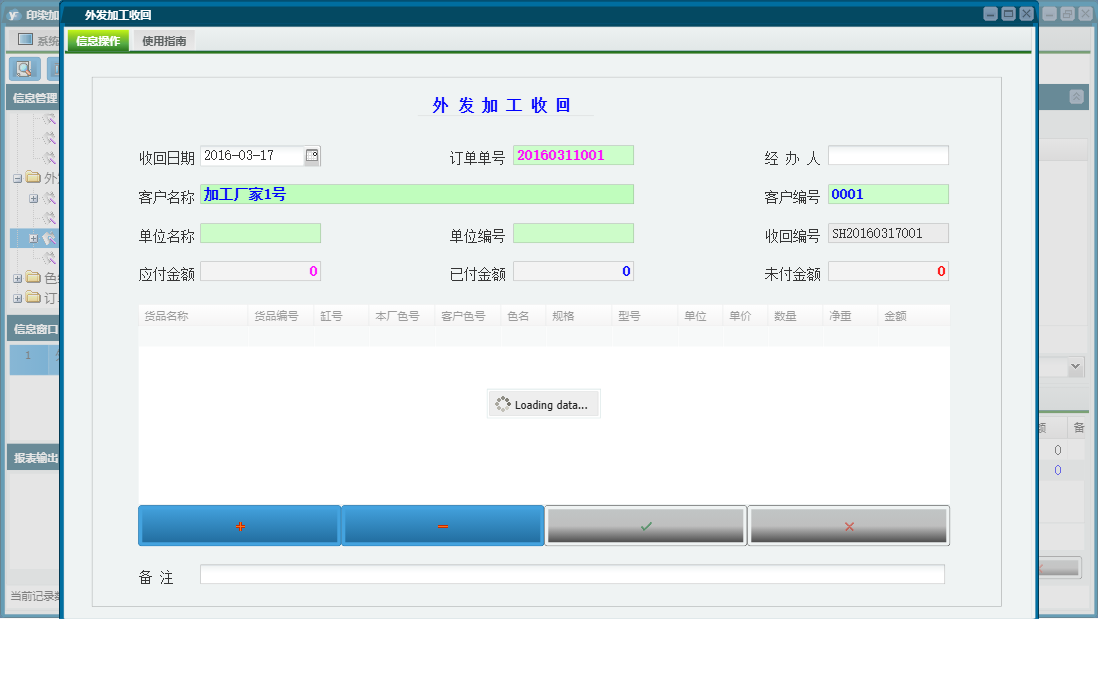The width and height of the screenshot is (1098, 685).
Task: Maximize the 外发加工收回 dialog window
Action: [1008, 14]
